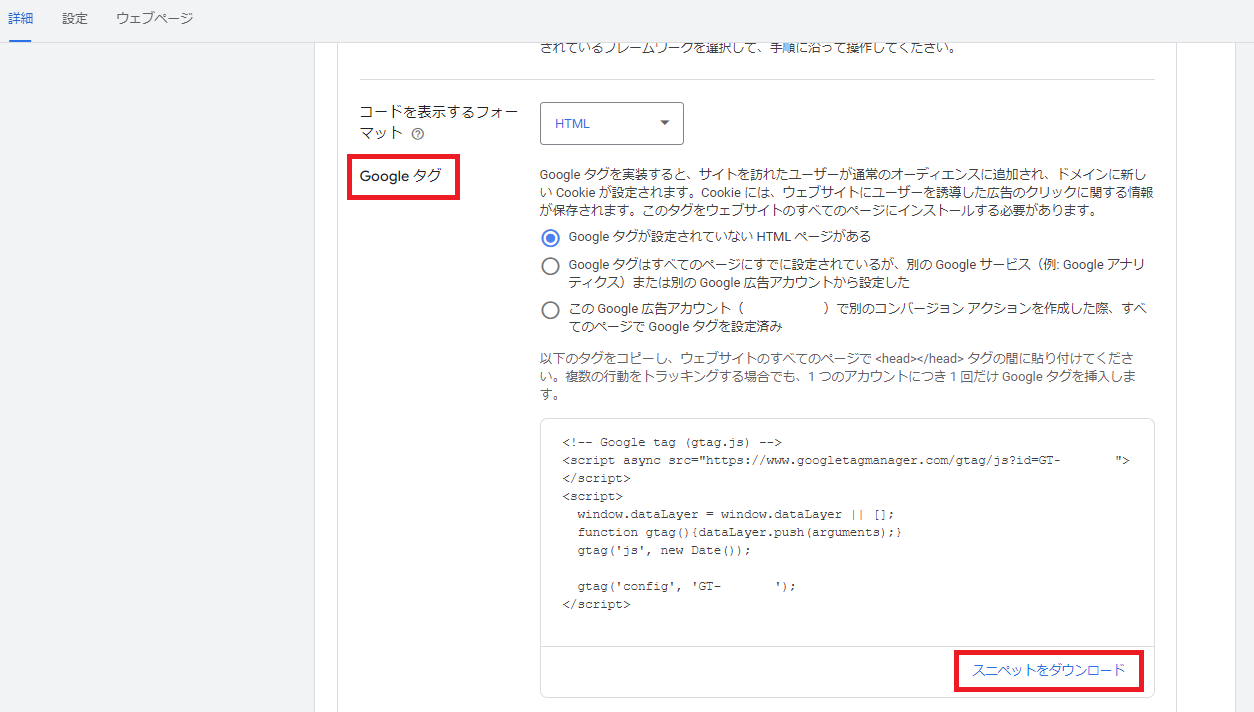Click the 'function gtag(){dataLayer.push(arguments);}' line
Screen dimensions: 1254x712
tap(740, 532)
